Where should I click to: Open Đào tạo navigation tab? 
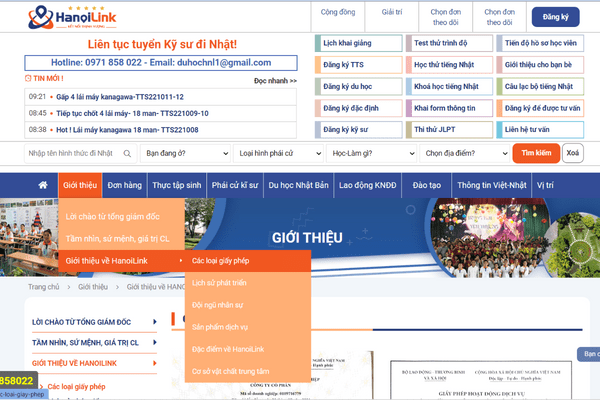[x=427, y=185]
